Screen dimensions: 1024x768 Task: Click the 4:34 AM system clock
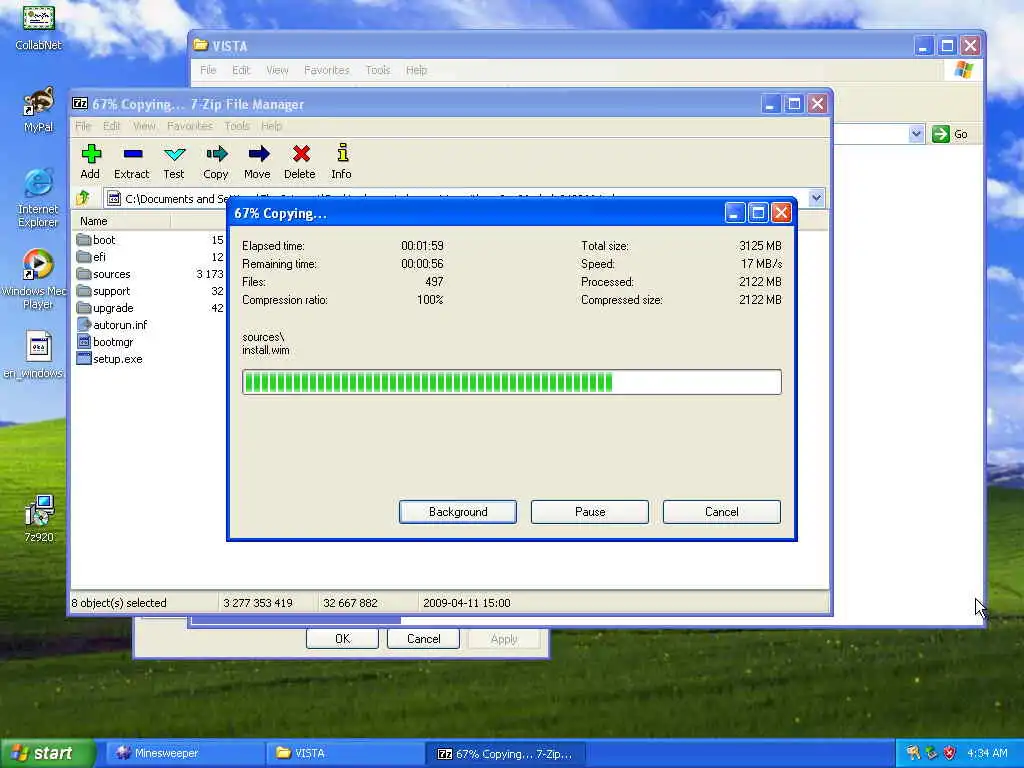pyautogui.click(x=987, y=753)
